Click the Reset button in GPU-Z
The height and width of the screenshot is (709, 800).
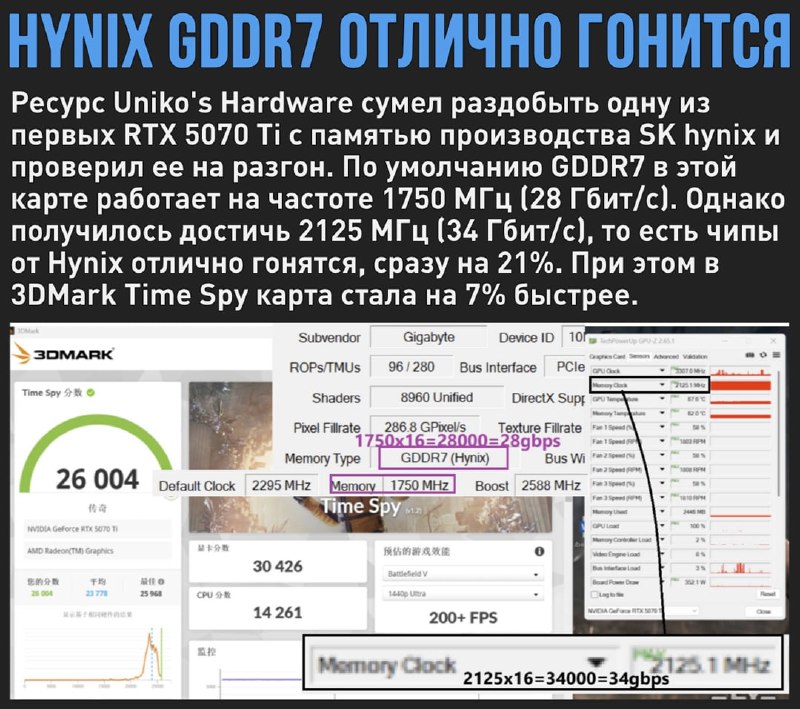767,594
